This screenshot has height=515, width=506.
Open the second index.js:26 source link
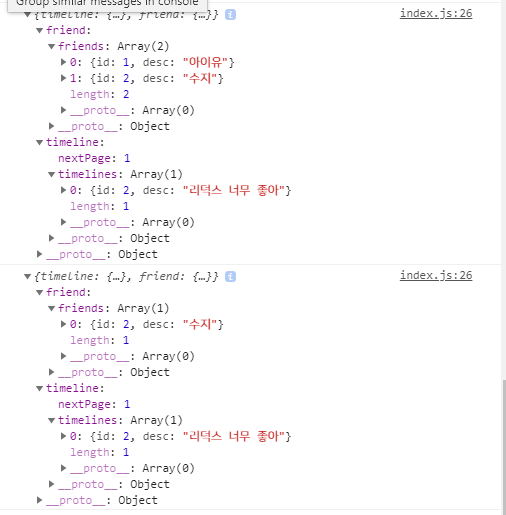(x=436, y=275)
